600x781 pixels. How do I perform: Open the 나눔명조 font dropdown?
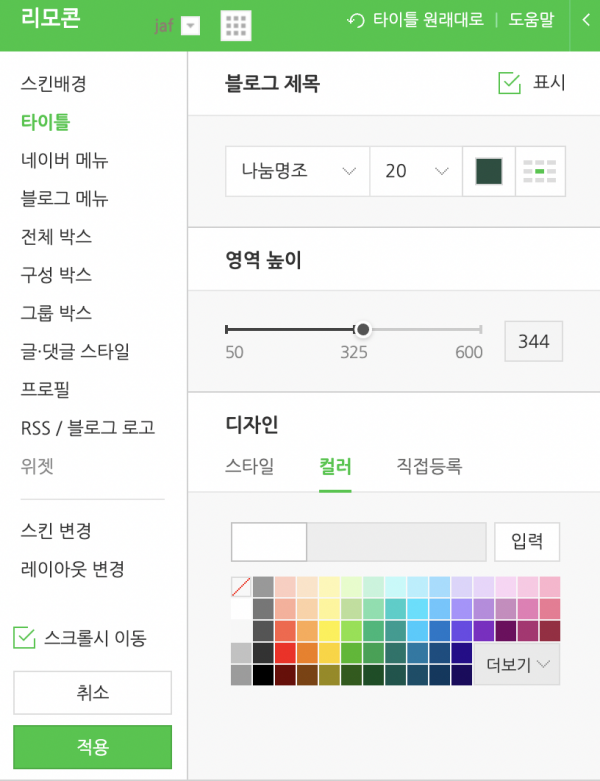coord(298,172)
